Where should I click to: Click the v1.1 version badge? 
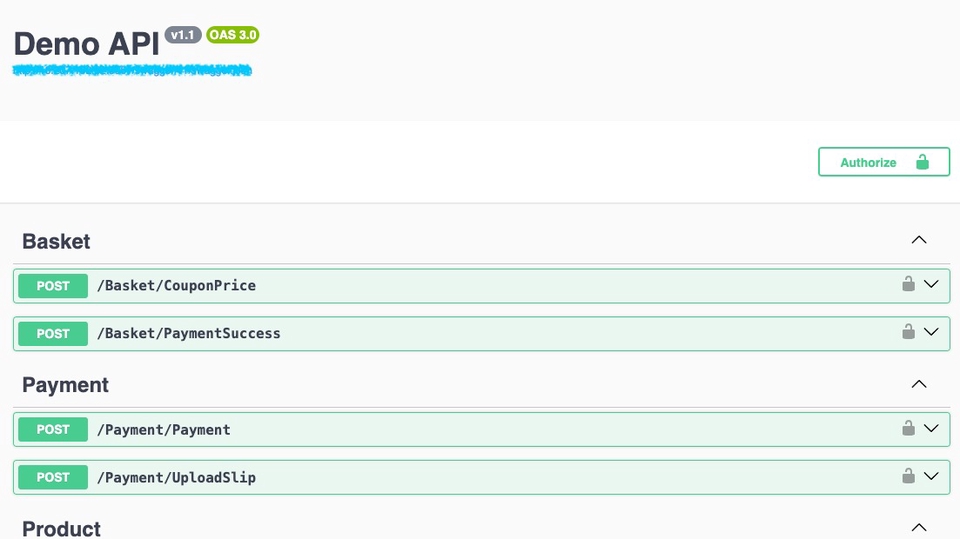[x=183, y=35]
